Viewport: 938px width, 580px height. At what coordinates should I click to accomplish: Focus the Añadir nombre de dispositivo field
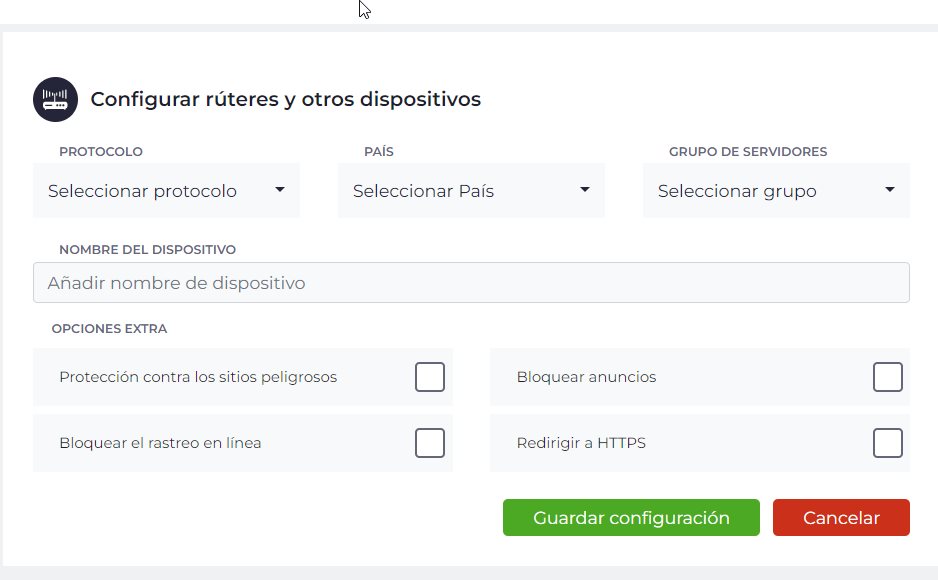[470, 283]
